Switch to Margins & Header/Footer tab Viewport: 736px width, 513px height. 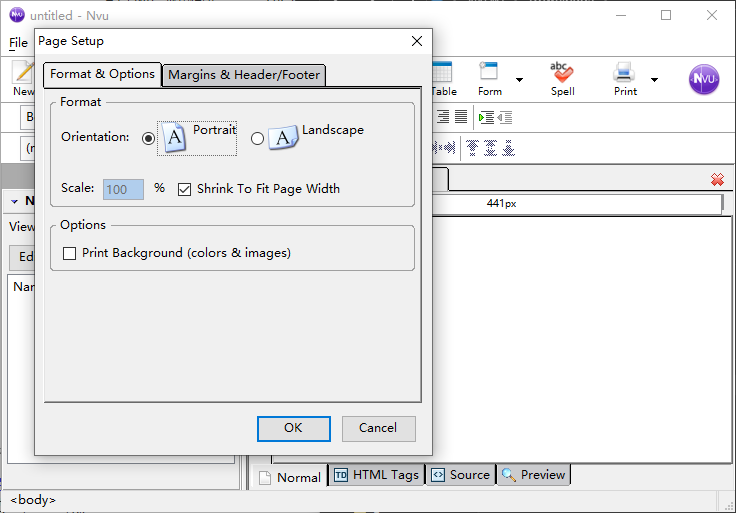[x=244, y=75]
